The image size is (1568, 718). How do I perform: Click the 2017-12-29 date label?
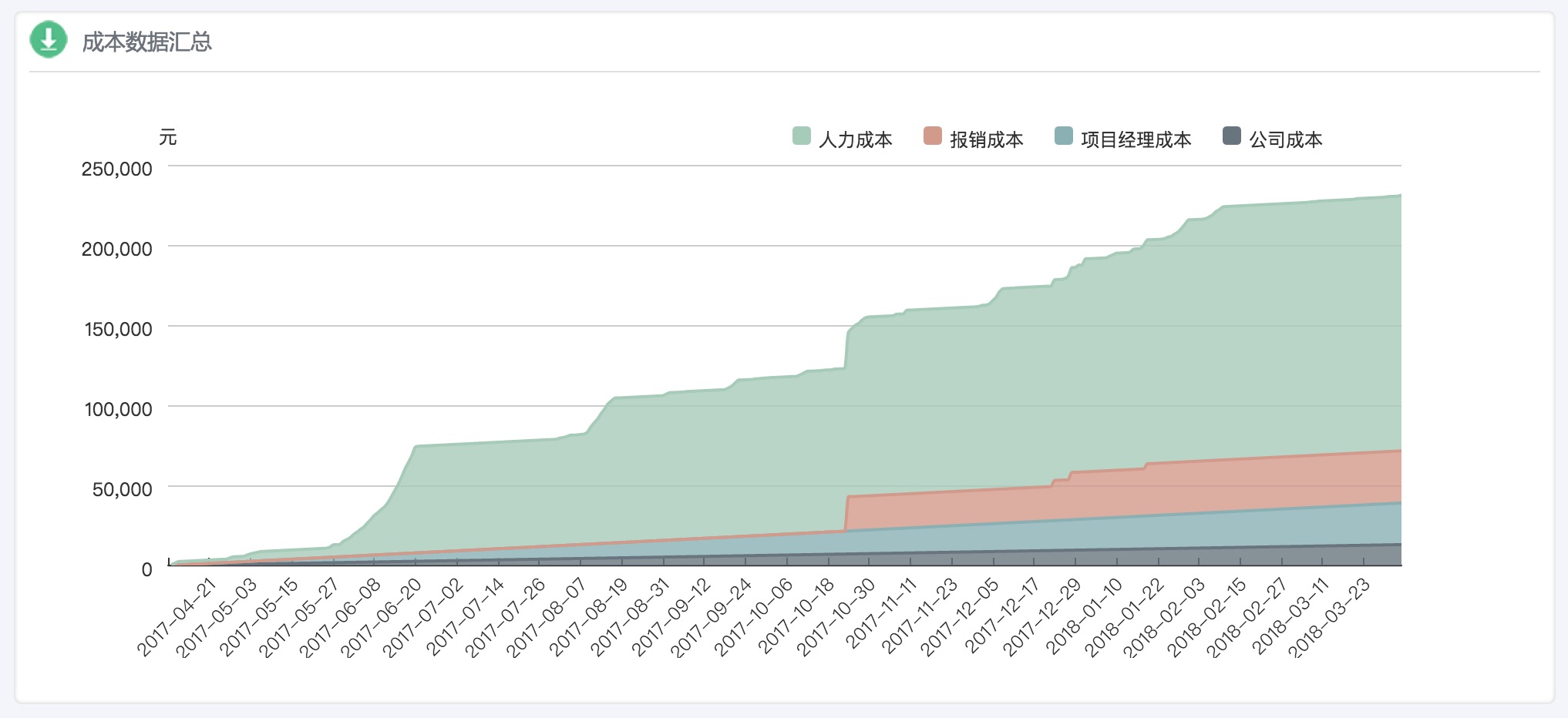click(1042, 617)
